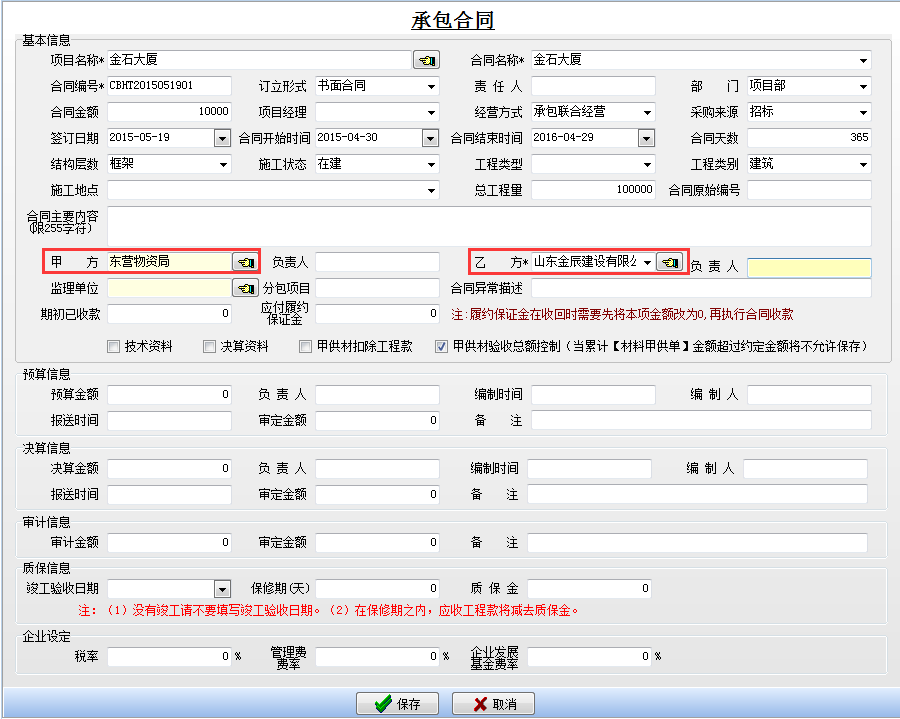Image resolution: width=900 pixels, height=719 pixels.
Task: Open the 订立形式 dropdown
Action: click(431, 86)
